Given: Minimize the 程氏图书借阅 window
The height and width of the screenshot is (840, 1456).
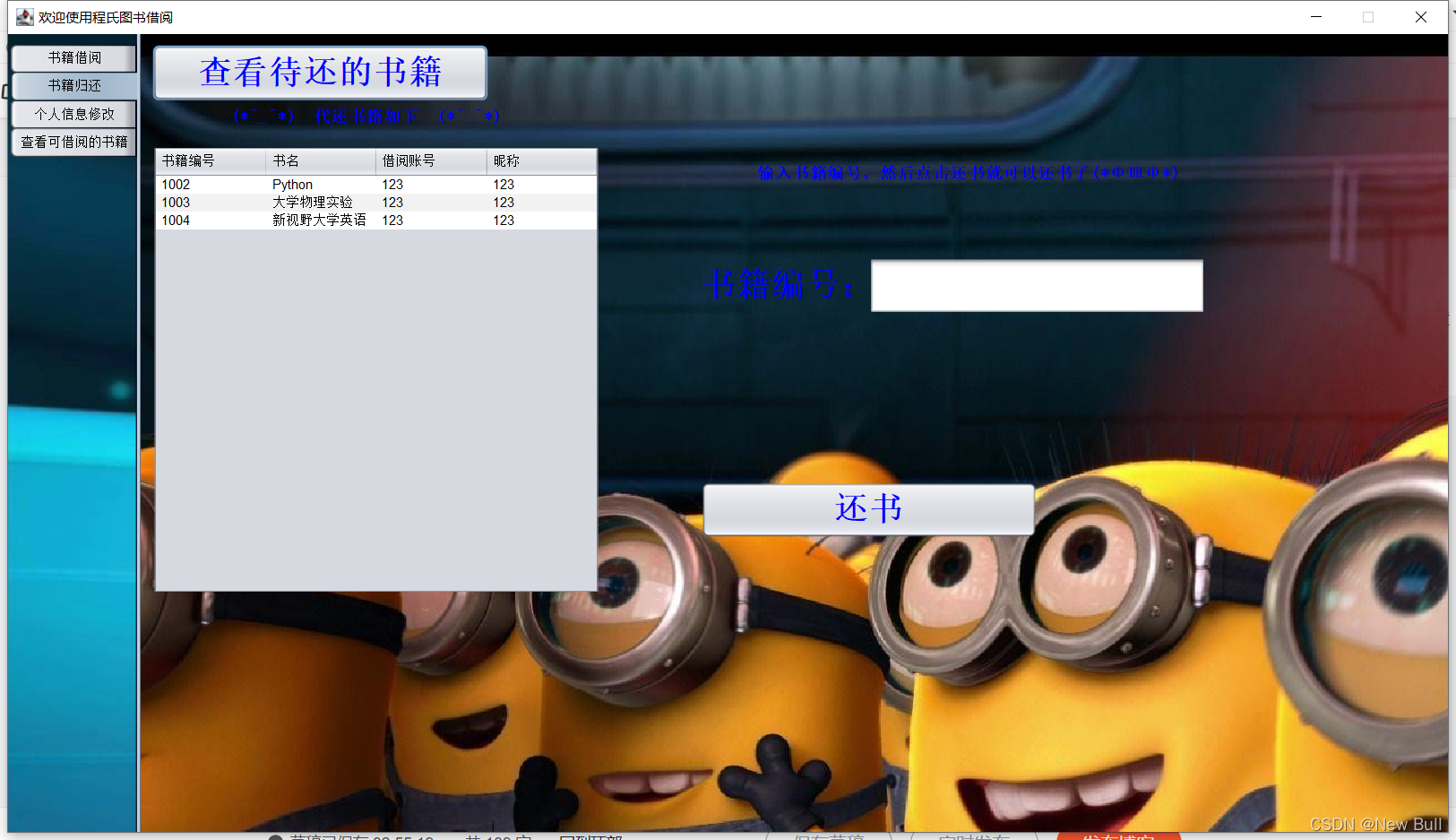Looking at the screenshot, I should [x=1316, y=17].
